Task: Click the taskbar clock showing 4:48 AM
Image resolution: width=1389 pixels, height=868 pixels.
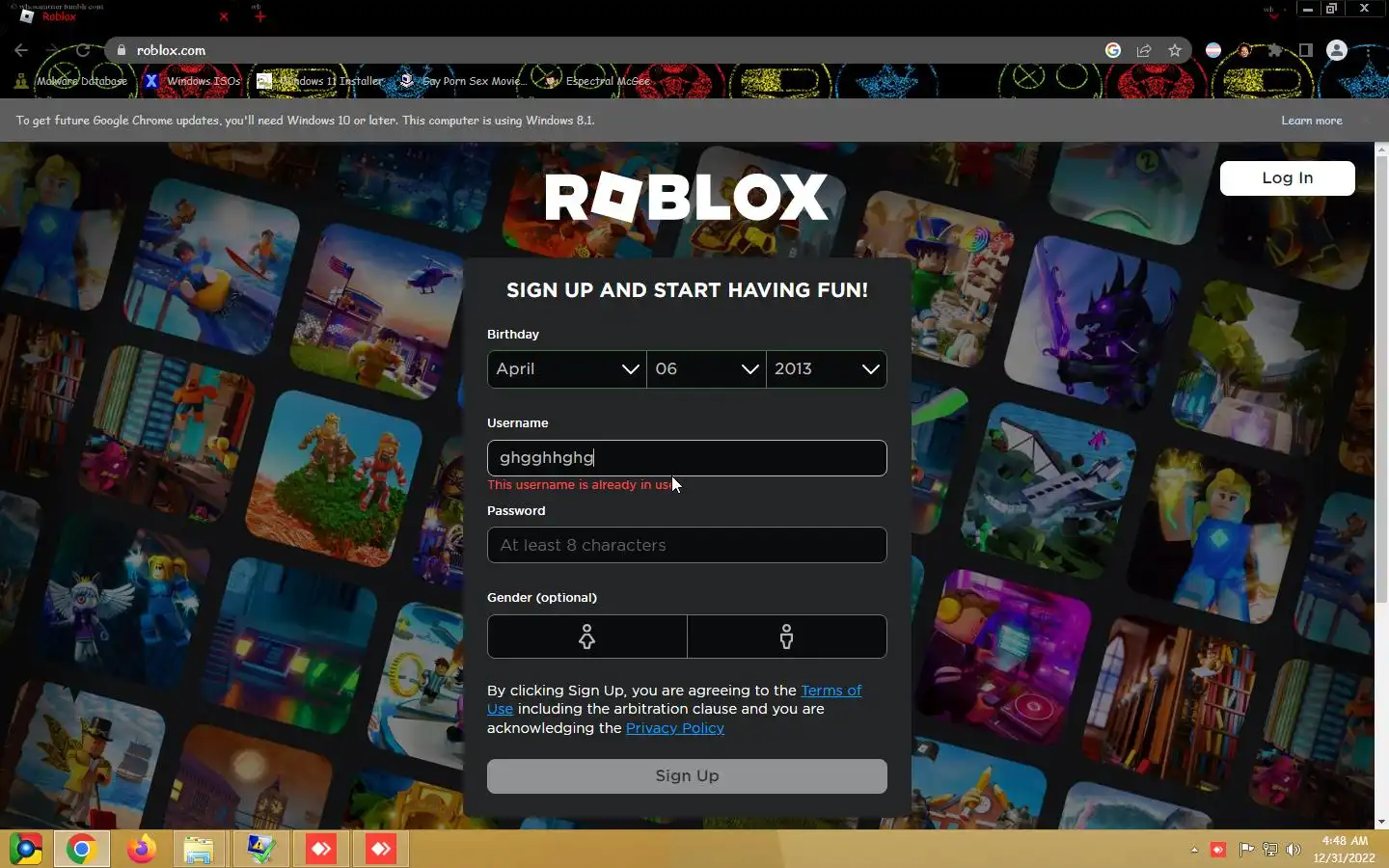Action: [1344, 850]
